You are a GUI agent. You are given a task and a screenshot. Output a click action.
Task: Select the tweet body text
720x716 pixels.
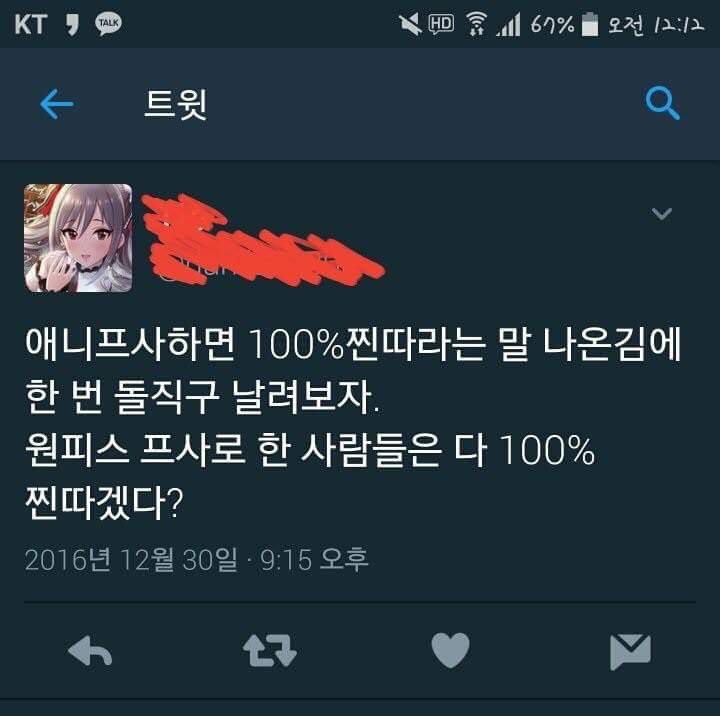pyautogui.click(x=353, y=423)
